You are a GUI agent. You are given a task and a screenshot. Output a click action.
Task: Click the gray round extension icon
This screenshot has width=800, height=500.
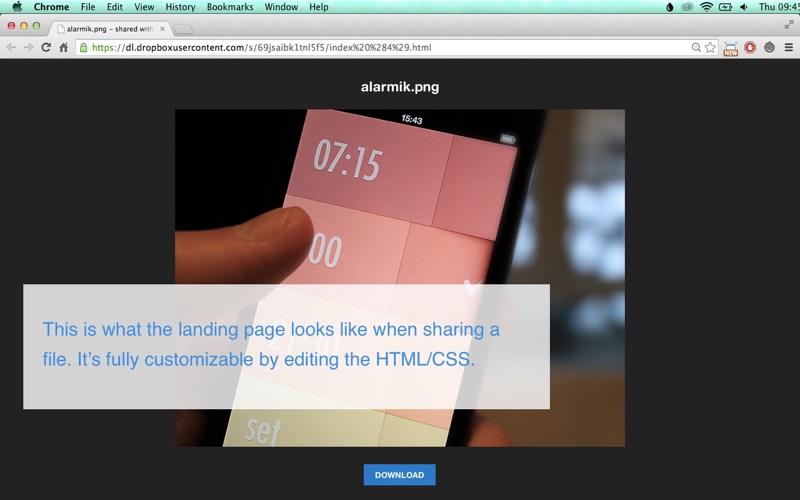pos(769,47)
